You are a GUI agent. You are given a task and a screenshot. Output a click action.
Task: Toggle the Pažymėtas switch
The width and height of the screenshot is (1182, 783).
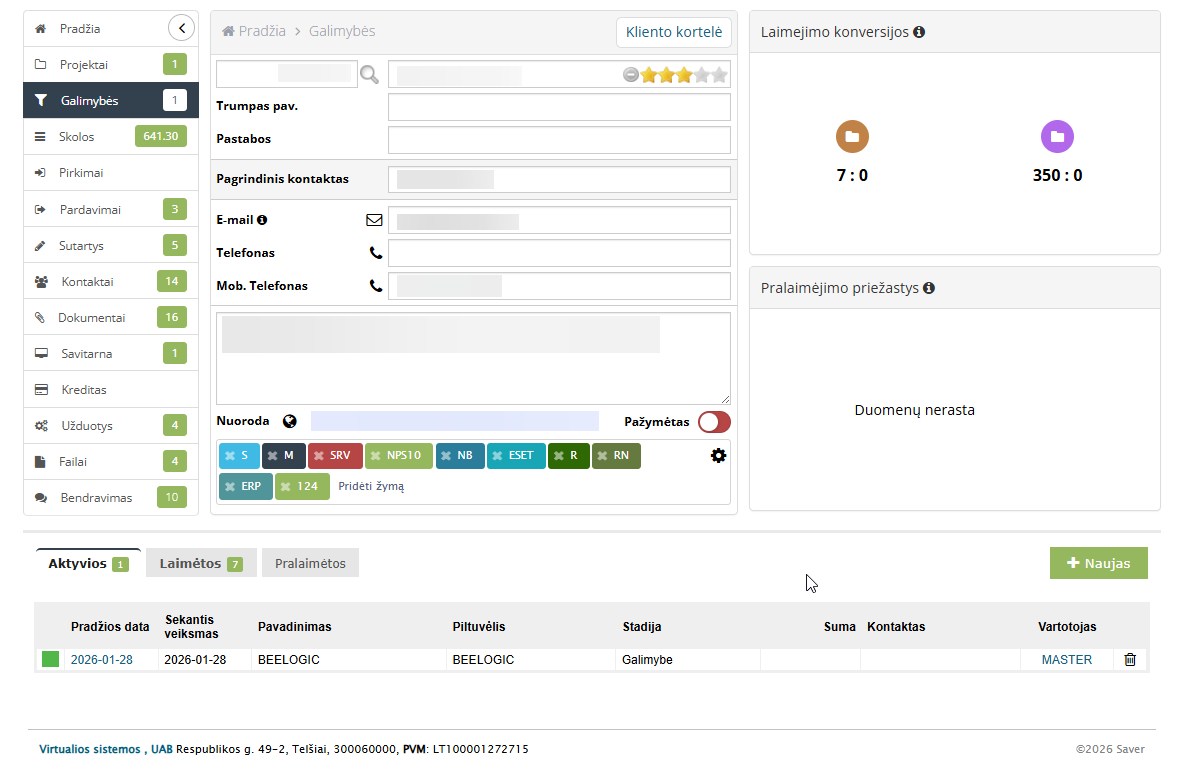pos(714,422)
